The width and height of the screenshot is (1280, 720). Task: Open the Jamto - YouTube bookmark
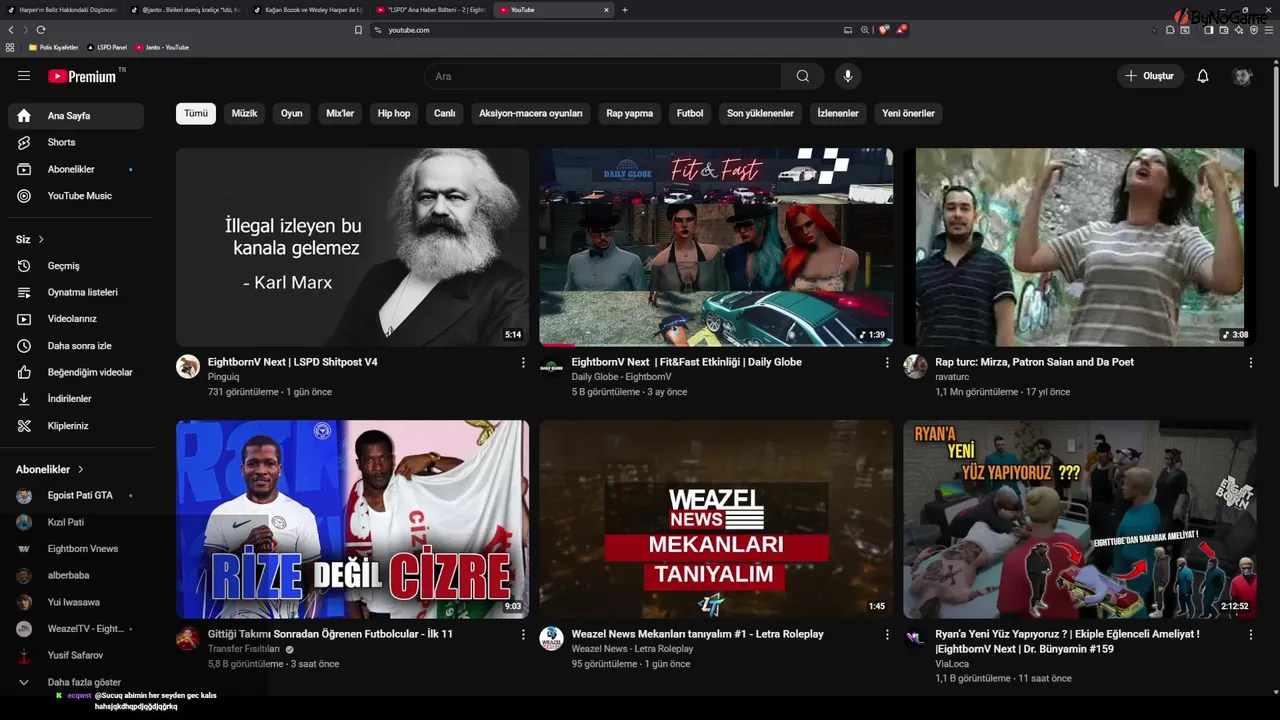point(162,47)
